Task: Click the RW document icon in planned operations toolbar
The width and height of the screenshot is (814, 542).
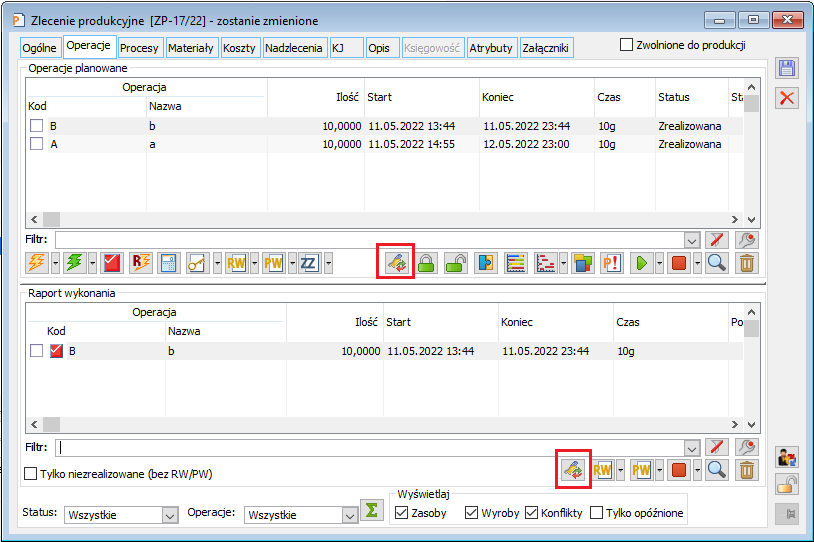Action: click(236, 263)
